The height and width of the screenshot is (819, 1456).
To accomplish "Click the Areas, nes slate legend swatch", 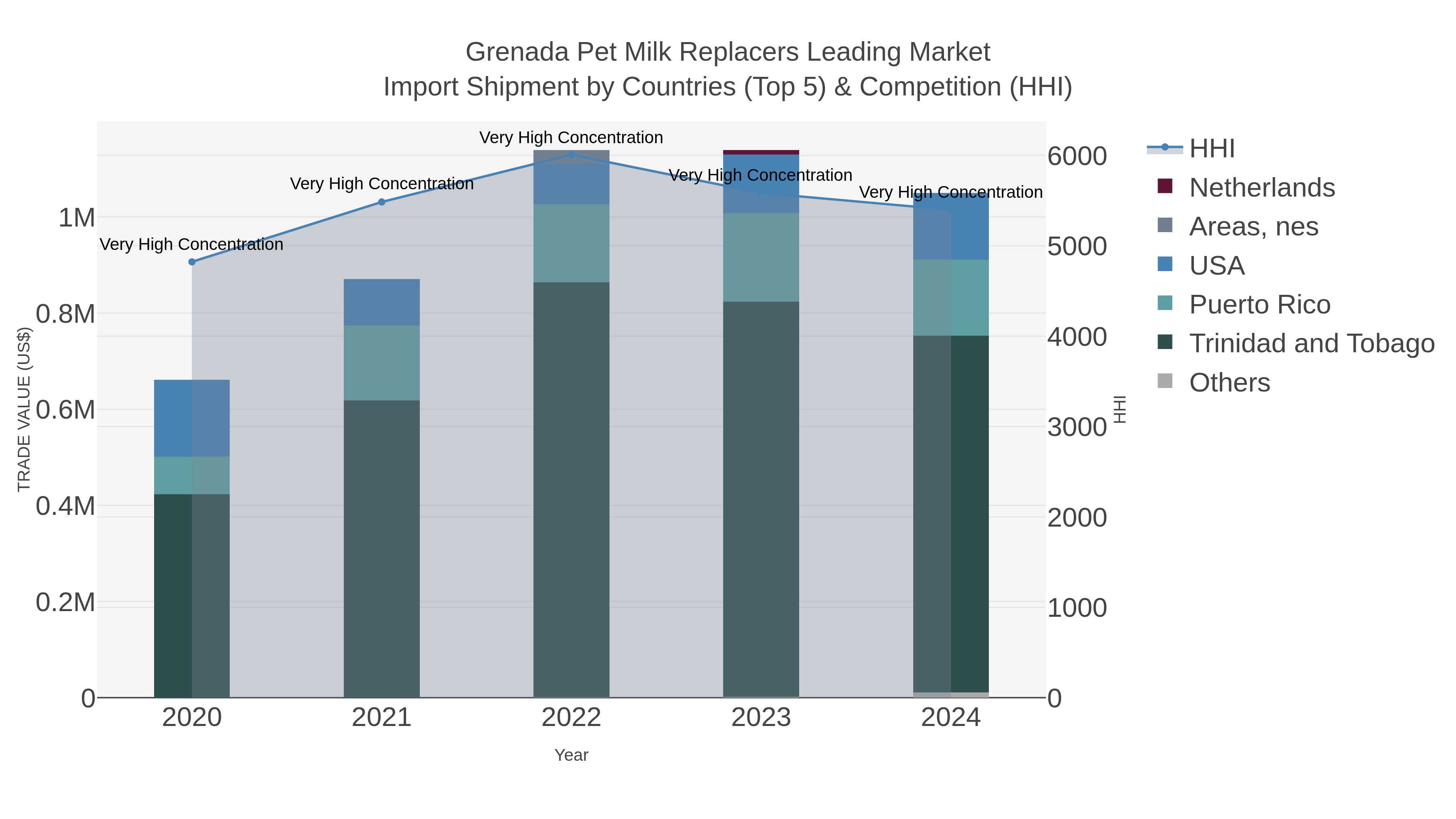I will 1165,225.
